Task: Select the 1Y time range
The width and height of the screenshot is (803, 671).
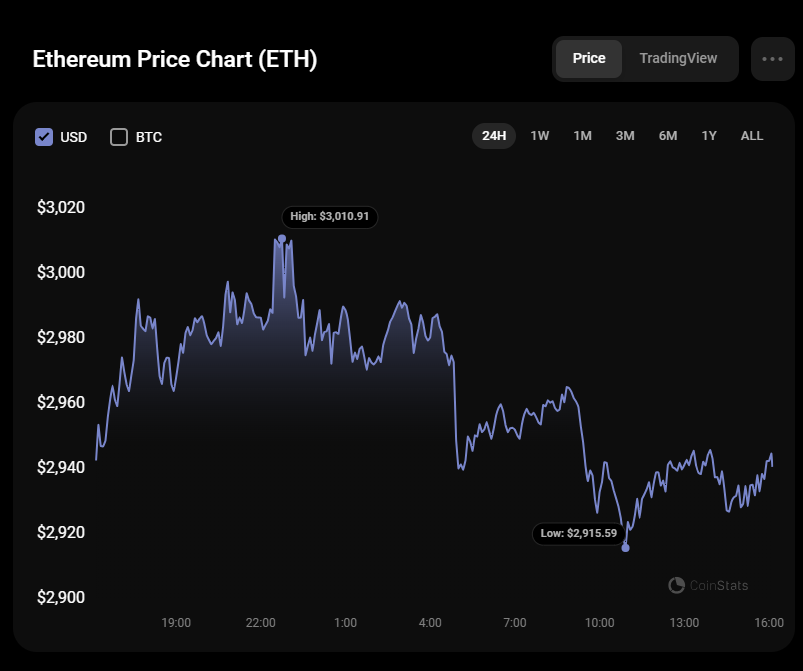Action: click(709, 136)
